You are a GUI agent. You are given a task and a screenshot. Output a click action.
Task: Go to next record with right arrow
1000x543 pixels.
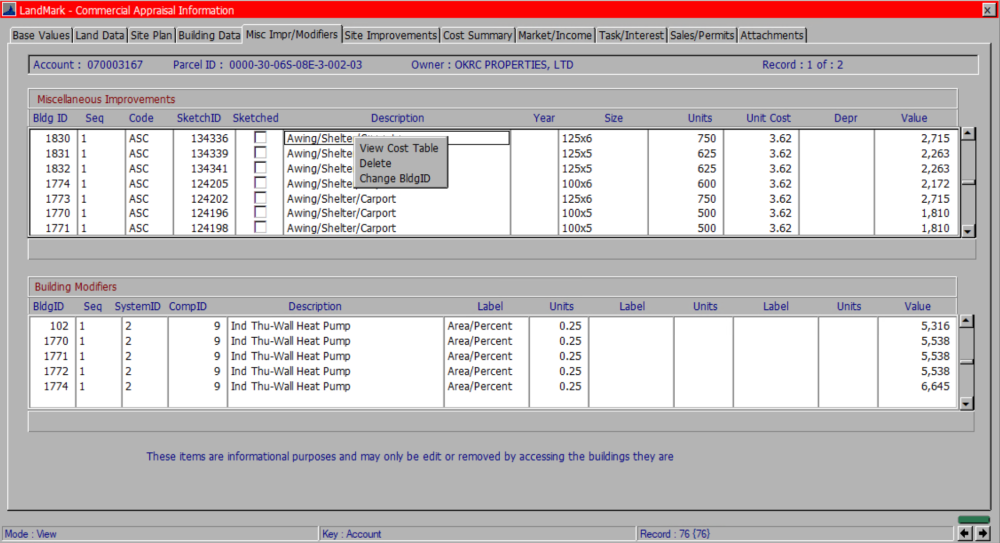tap(983, 533)
